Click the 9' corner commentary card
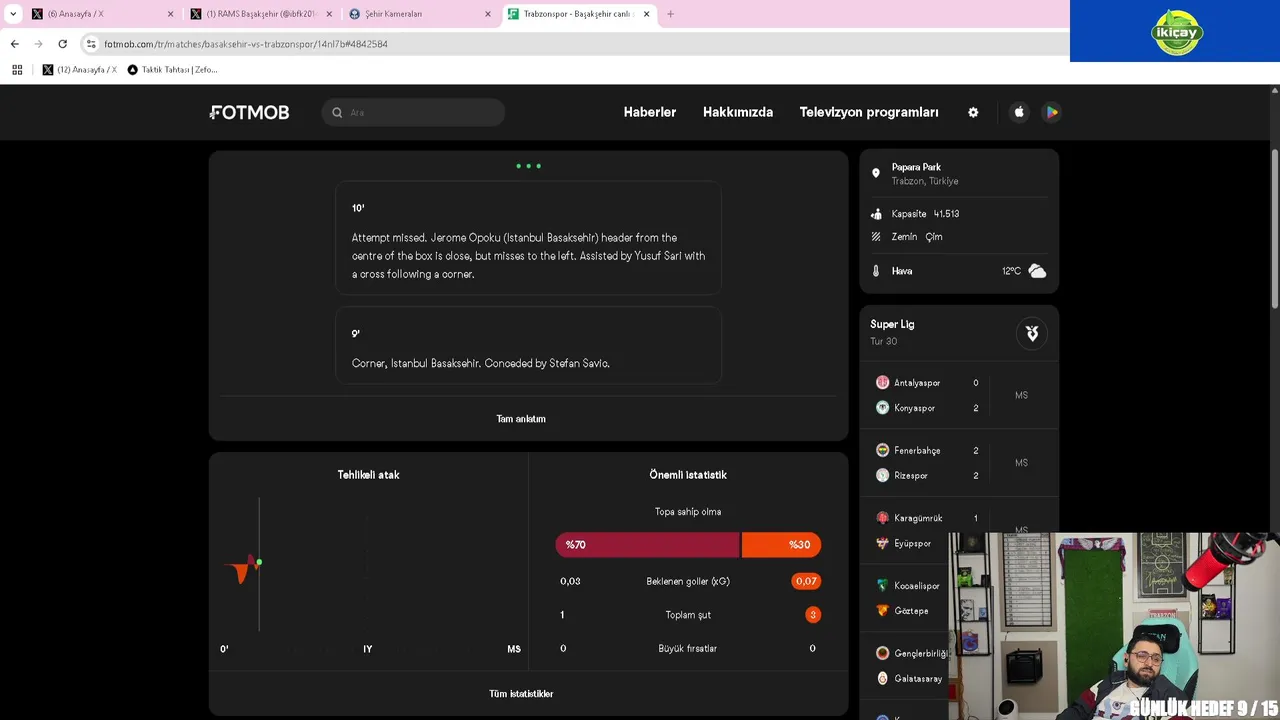This screenshot has width=1280, height=720. pos(528,345)
